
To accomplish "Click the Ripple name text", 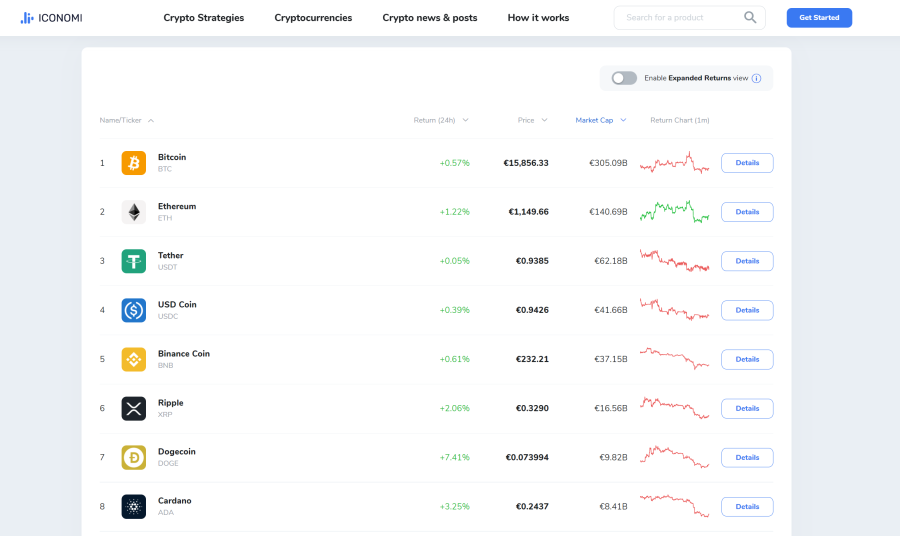I will 170,403.
